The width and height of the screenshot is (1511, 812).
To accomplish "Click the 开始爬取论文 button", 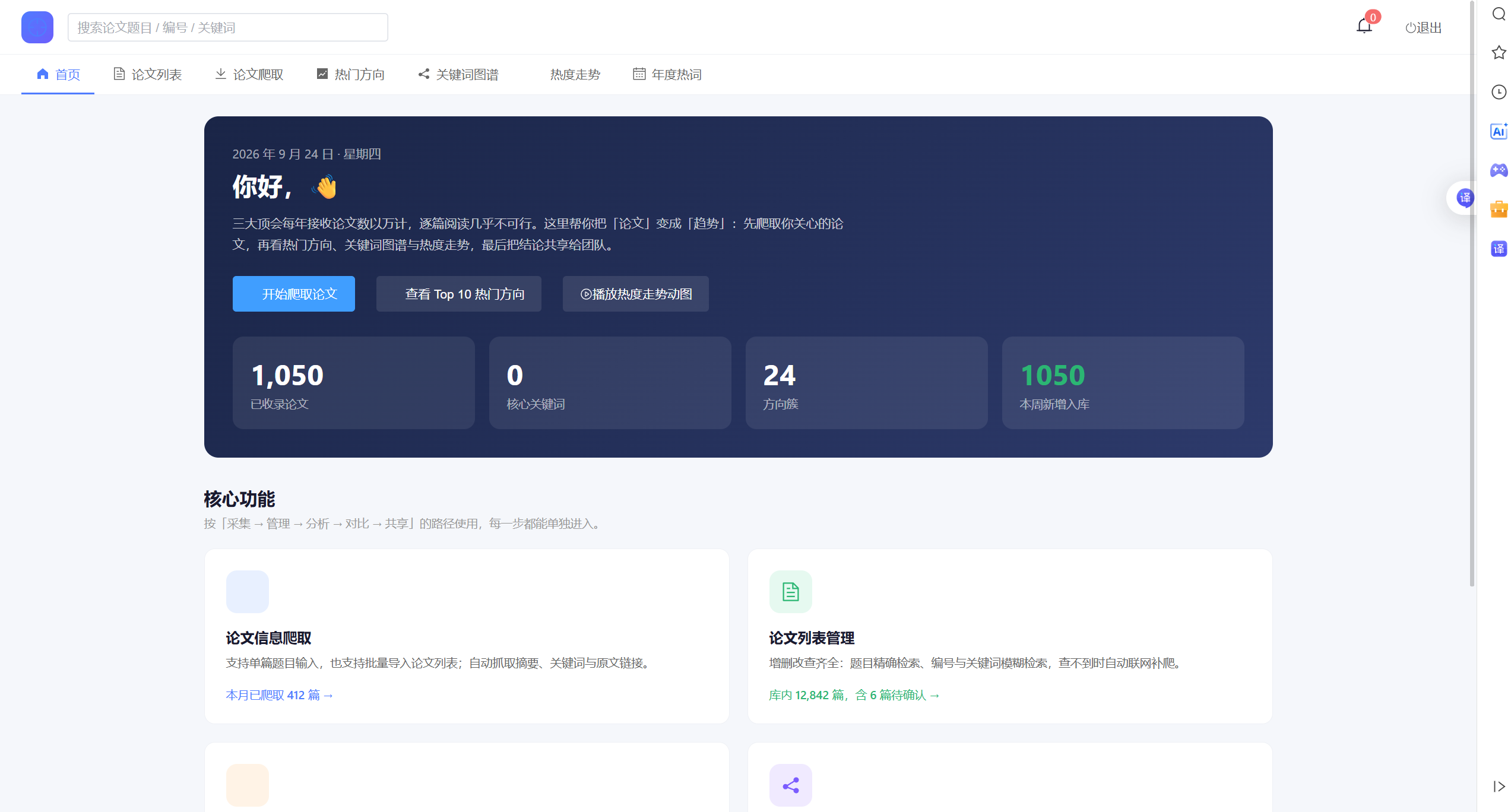I will coord(294,294).
